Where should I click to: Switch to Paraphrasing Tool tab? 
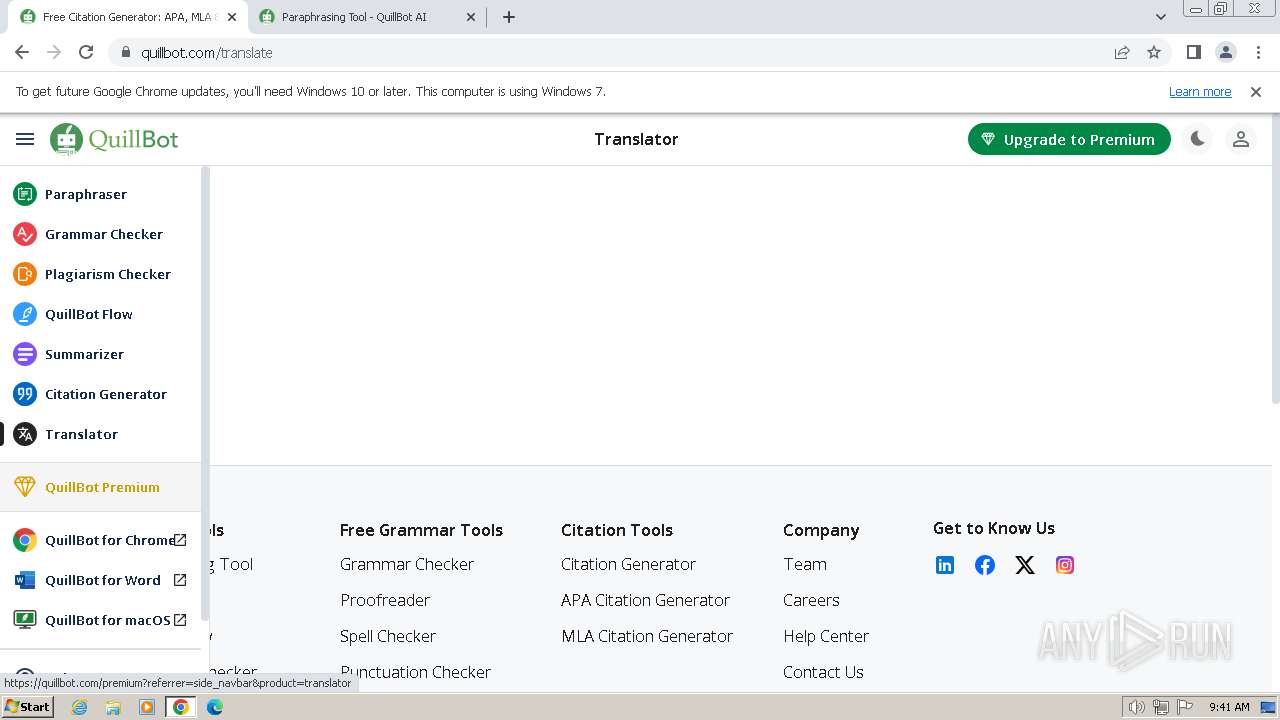(366, 17)
